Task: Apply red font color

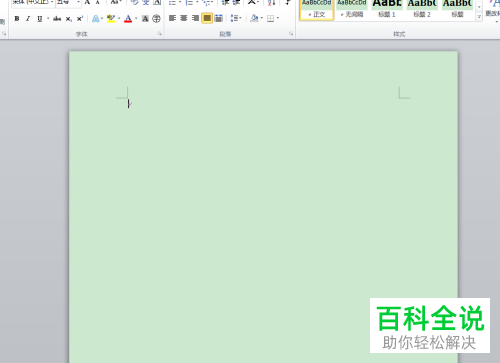Action: (128, 19)
